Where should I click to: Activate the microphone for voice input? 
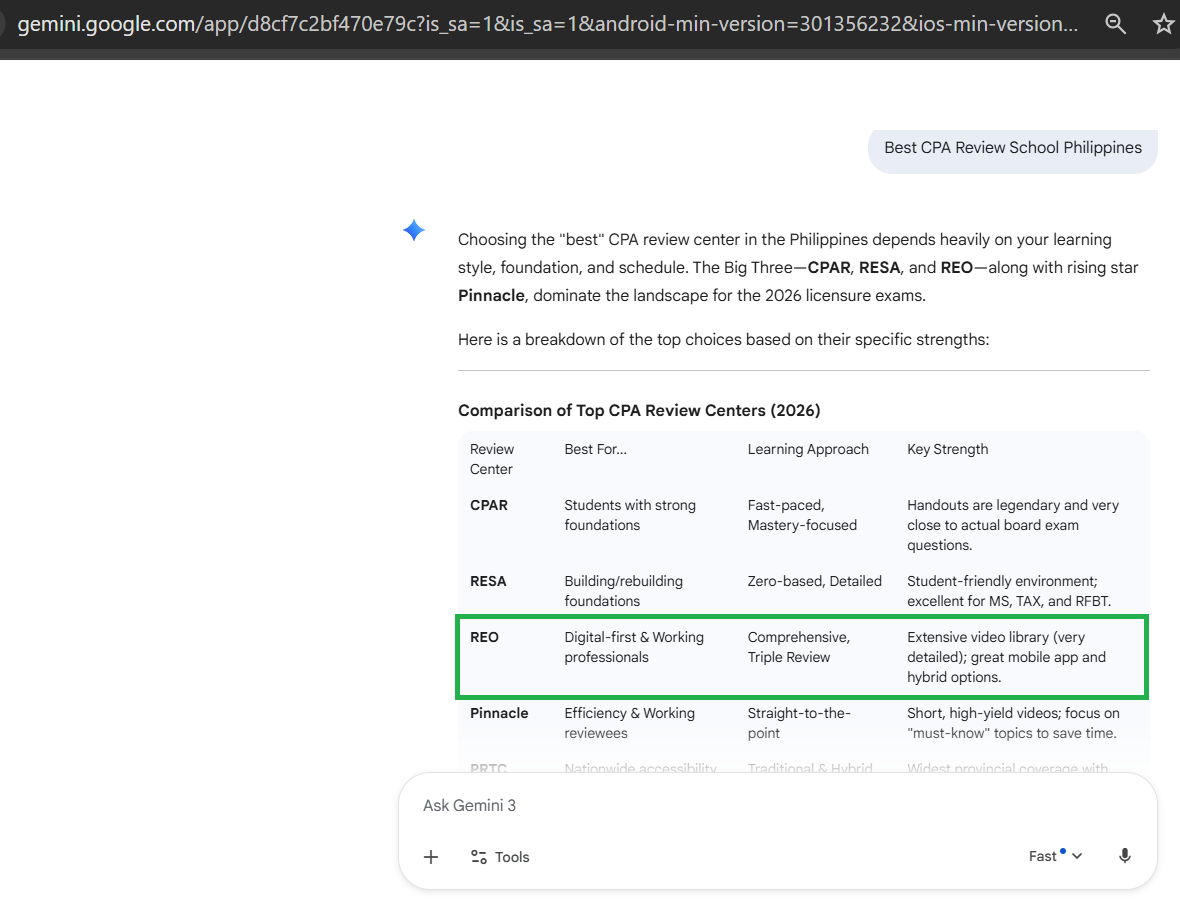(1125, 856)
